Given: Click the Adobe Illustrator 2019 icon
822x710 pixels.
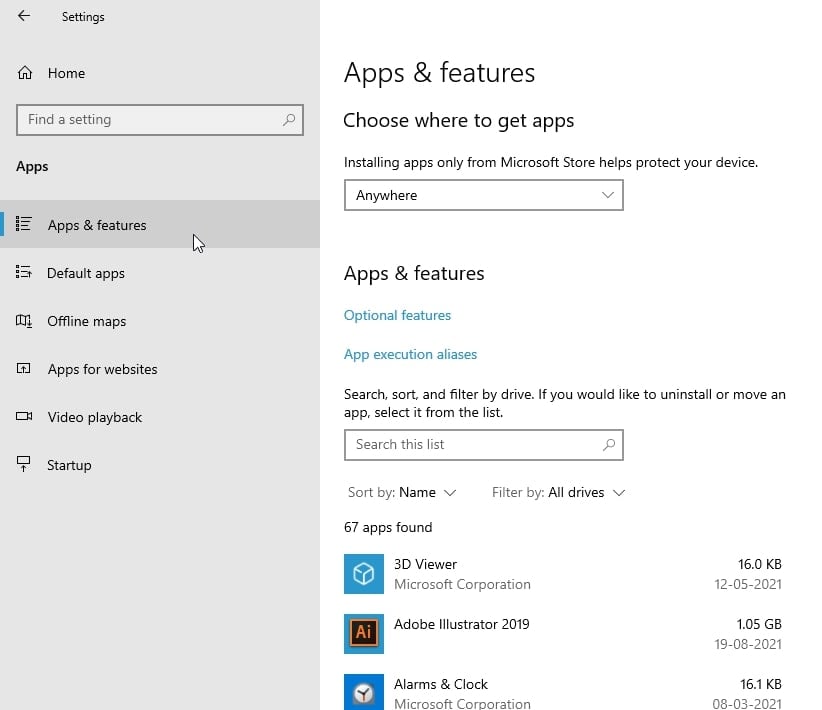Looking at the screenshot, I should tap(364, 633).
